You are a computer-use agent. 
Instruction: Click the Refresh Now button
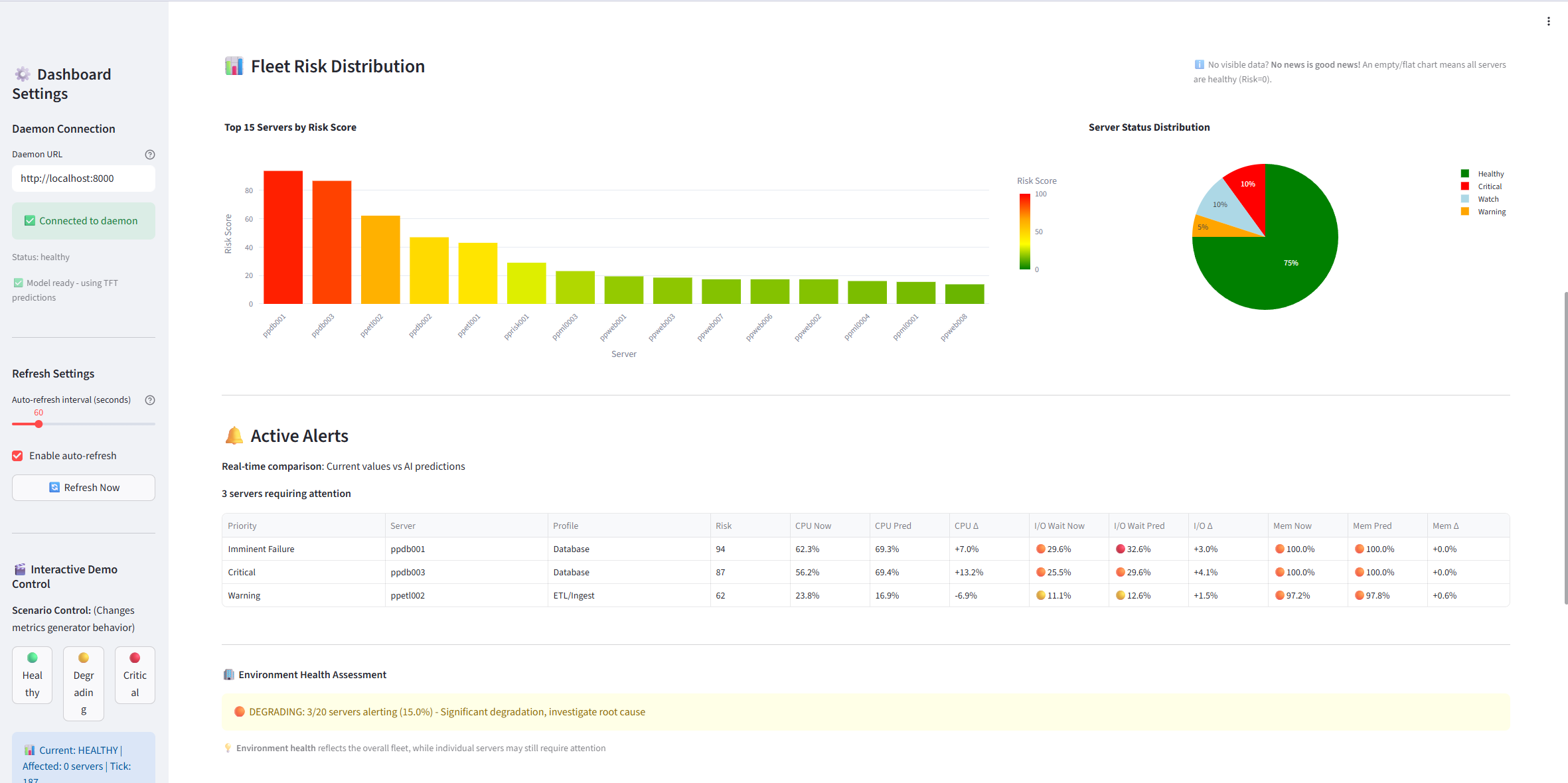[x=83, y=487]
